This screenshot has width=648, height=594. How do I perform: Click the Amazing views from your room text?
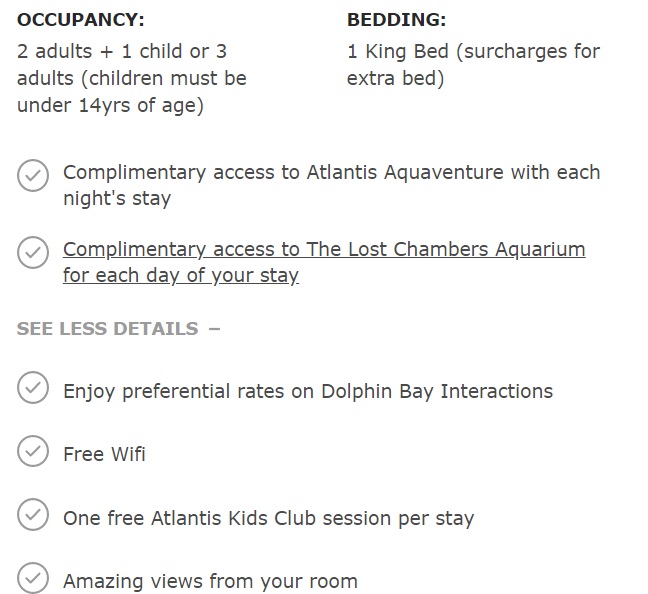click(x=210, y=582)
